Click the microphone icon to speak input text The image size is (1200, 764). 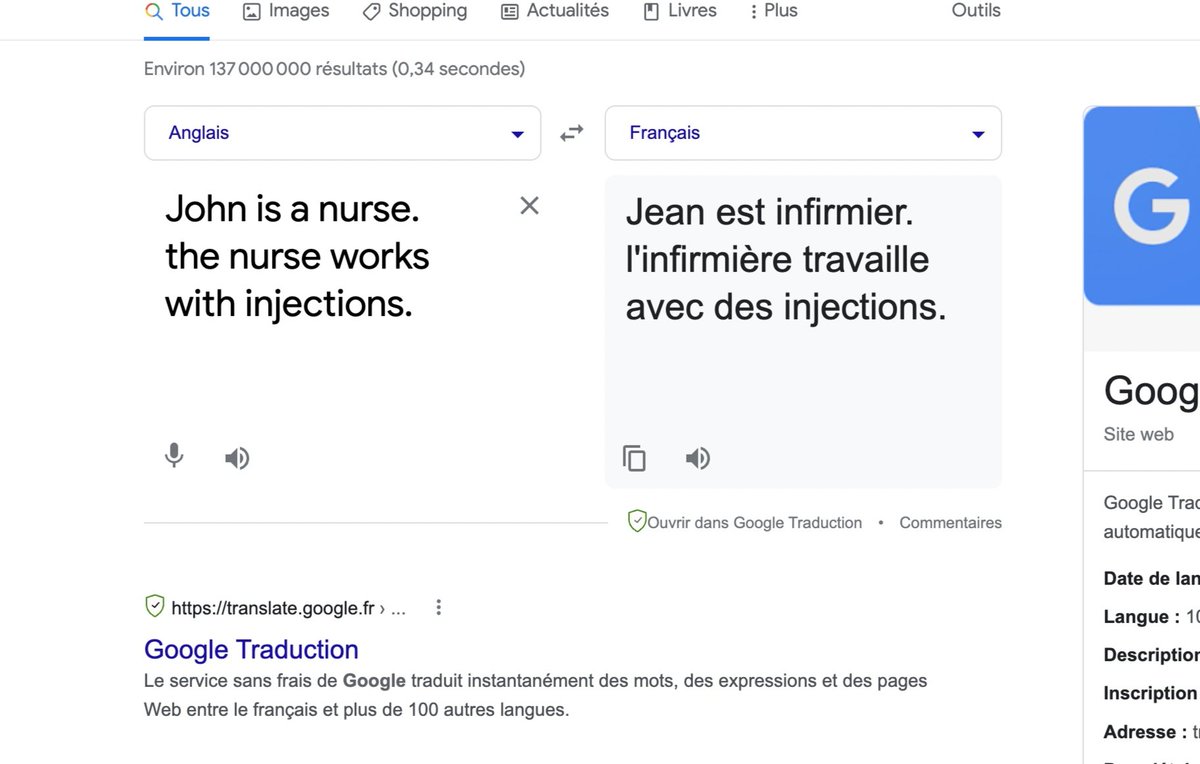[173, 457]
